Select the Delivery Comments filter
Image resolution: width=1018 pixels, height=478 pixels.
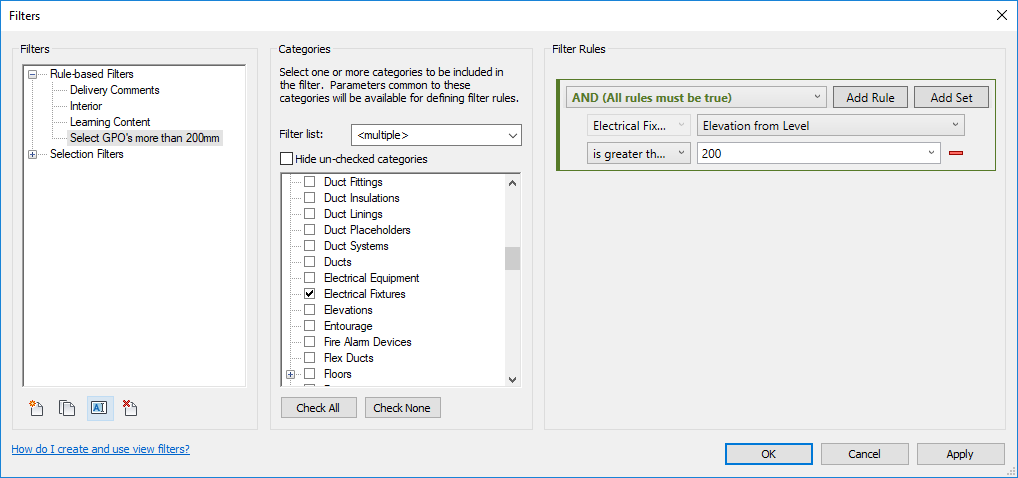[x=114, y=90]
